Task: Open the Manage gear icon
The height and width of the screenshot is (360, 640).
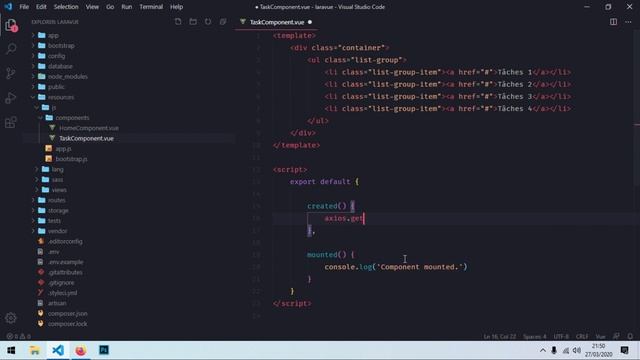Action: click(x=11, y=318)
